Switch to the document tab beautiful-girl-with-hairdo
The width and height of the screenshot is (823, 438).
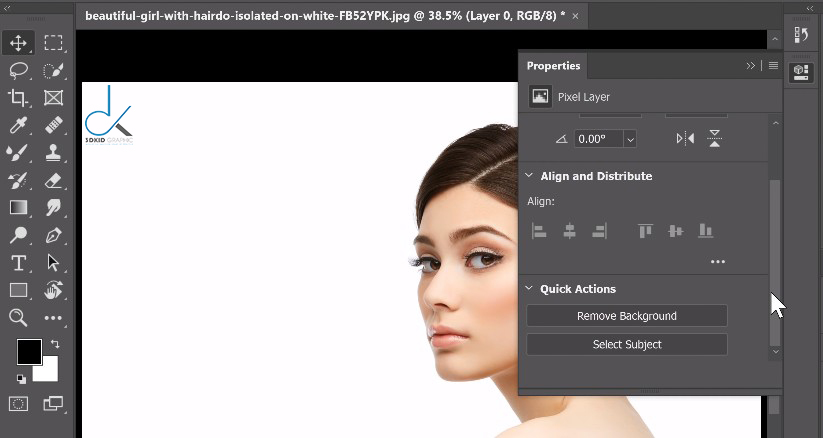[x=325, y=16]
